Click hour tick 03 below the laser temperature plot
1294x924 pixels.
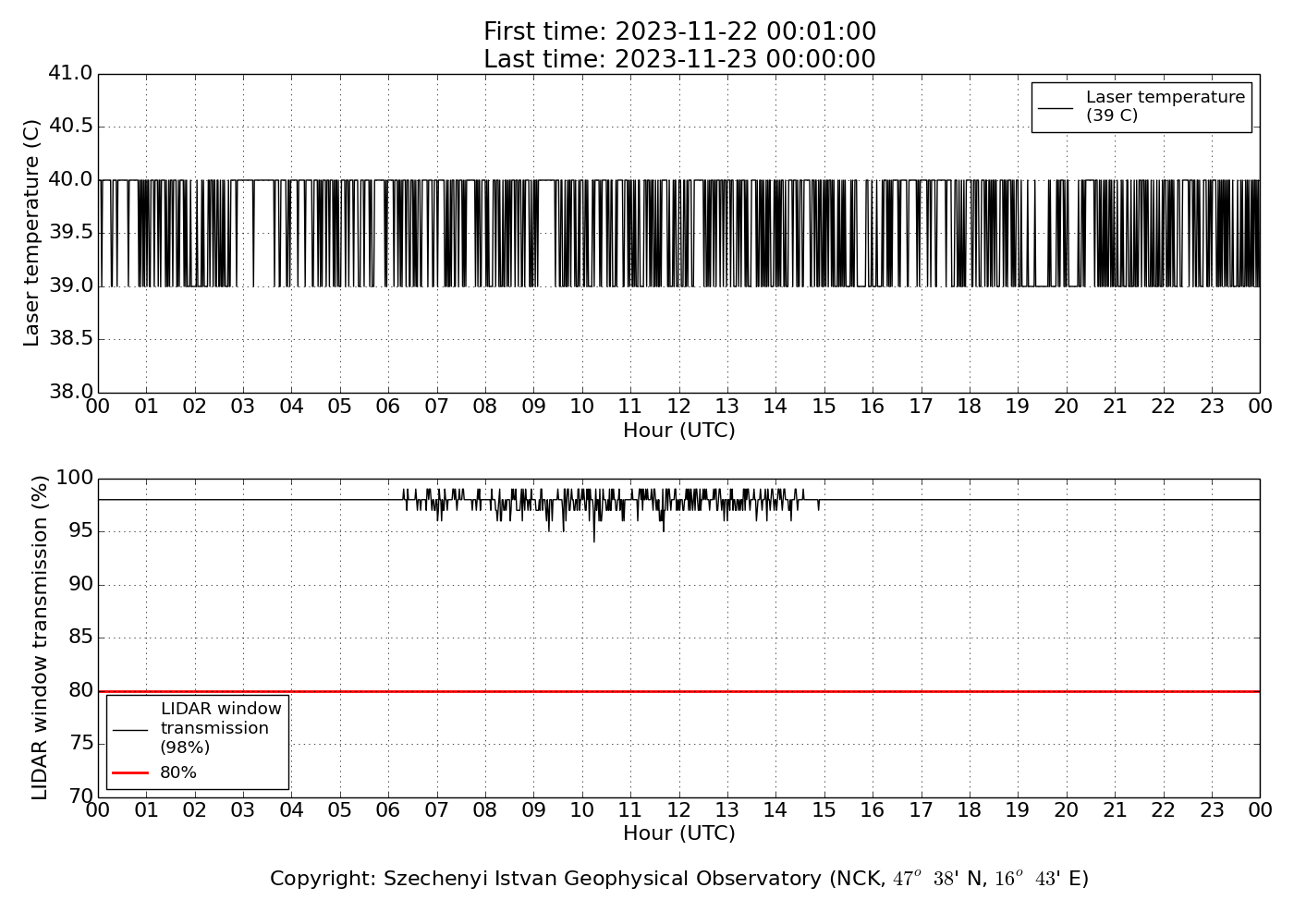coord(243,407)
